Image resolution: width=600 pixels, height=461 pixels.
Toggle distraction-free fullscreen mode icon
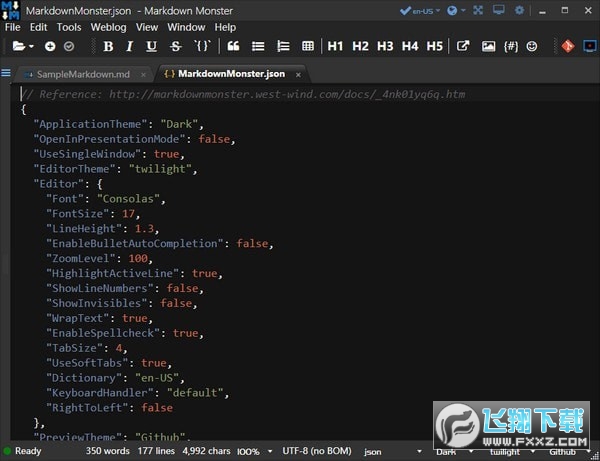478,10
